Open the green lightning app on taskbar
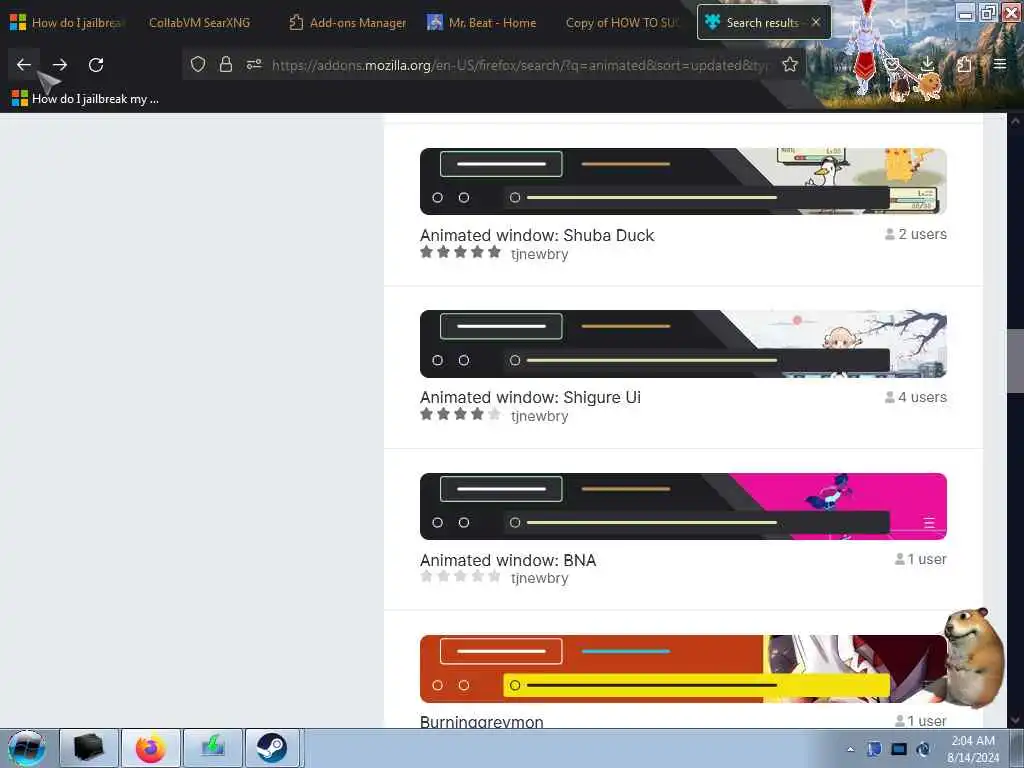Image resolution: width=1024 pixels, height=768 pixels. (x=213, y=748)
